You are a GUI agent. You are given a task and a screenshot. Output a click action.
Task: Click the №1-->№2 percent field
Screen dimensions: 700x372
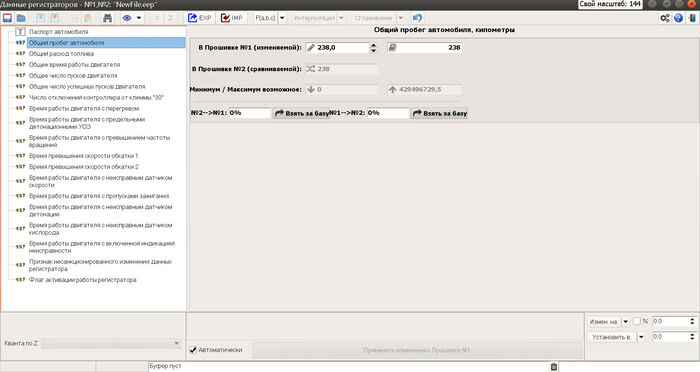coord(388,113)
